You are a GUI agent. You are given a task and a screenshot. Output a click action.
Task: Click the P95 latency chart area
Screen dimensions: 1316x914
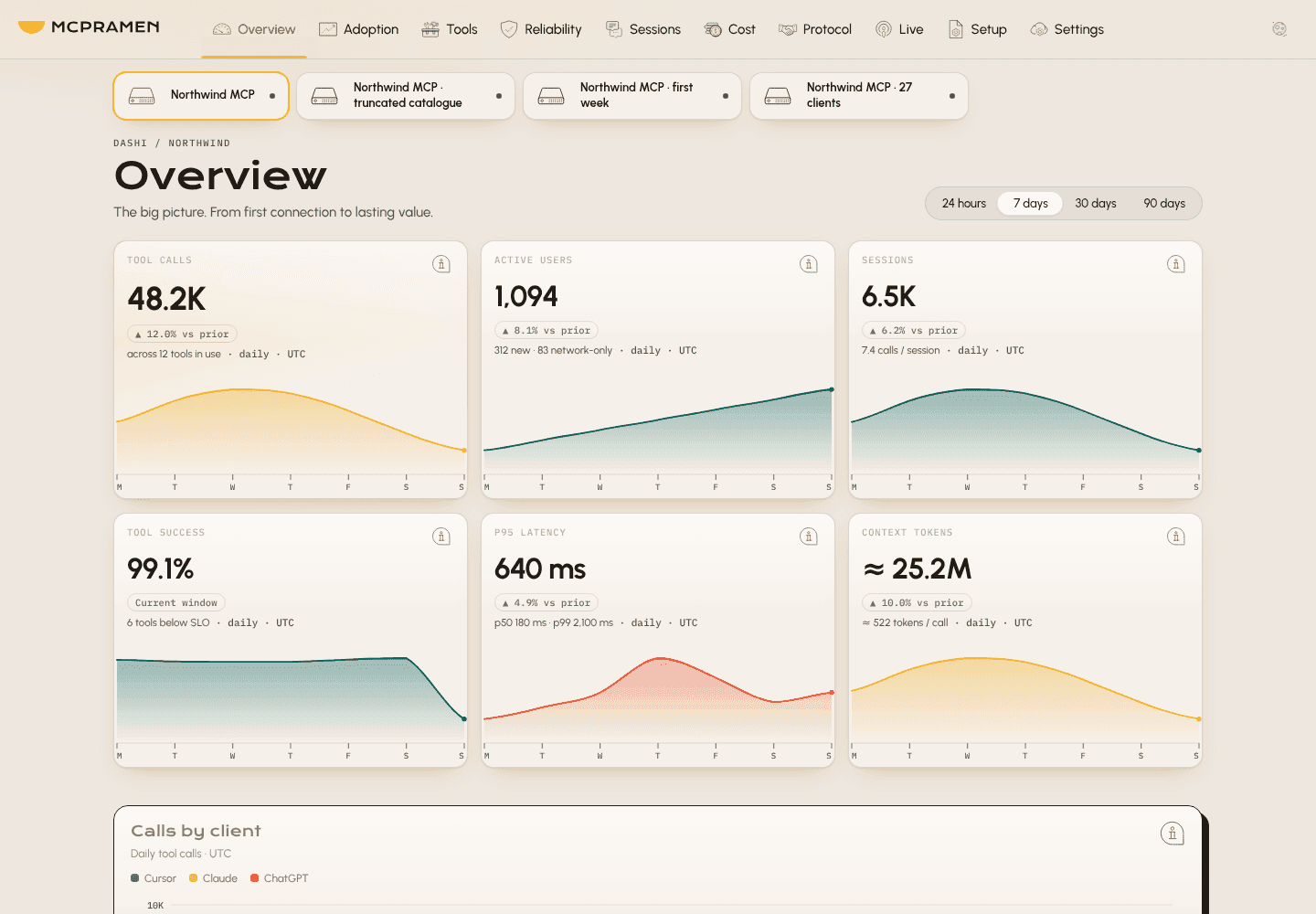pos(658,699)
